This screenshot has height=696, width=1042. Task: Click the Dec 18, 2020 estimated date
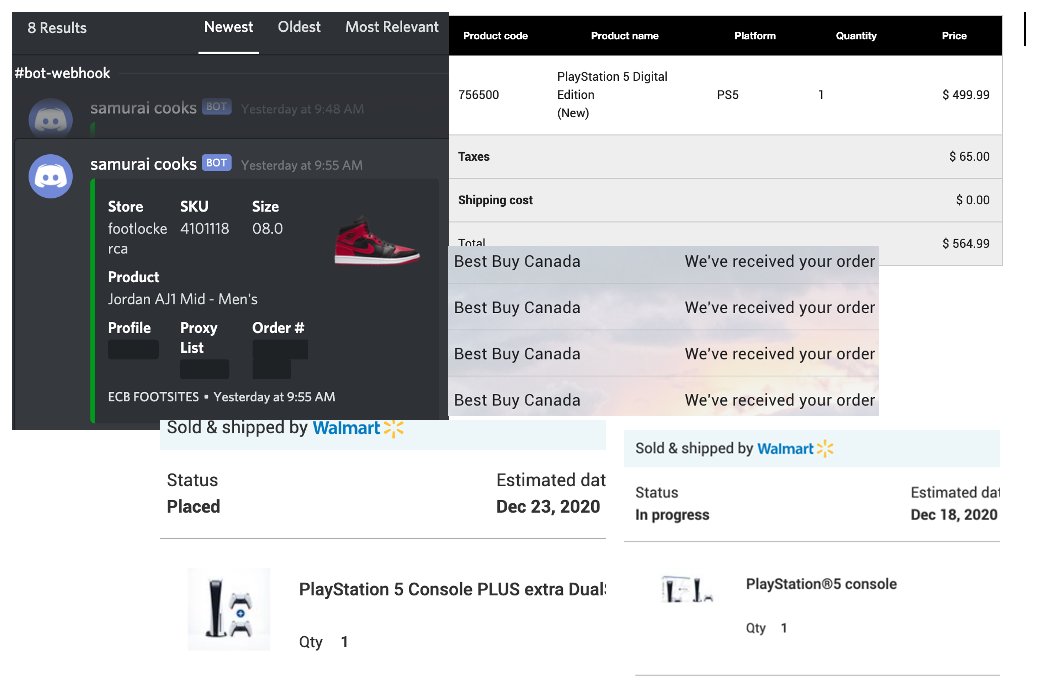click(x=954, y=515)
